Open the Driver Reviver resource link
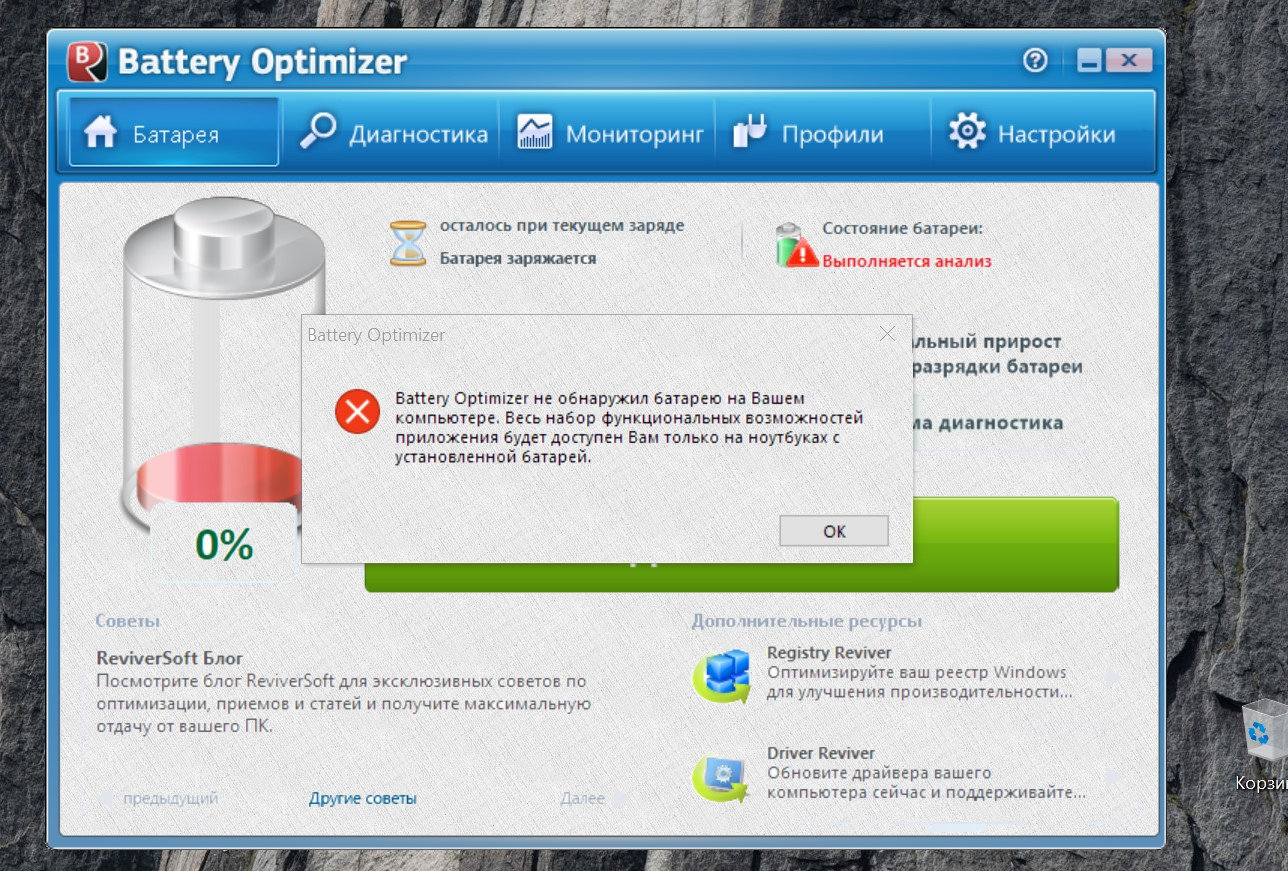 821,753
